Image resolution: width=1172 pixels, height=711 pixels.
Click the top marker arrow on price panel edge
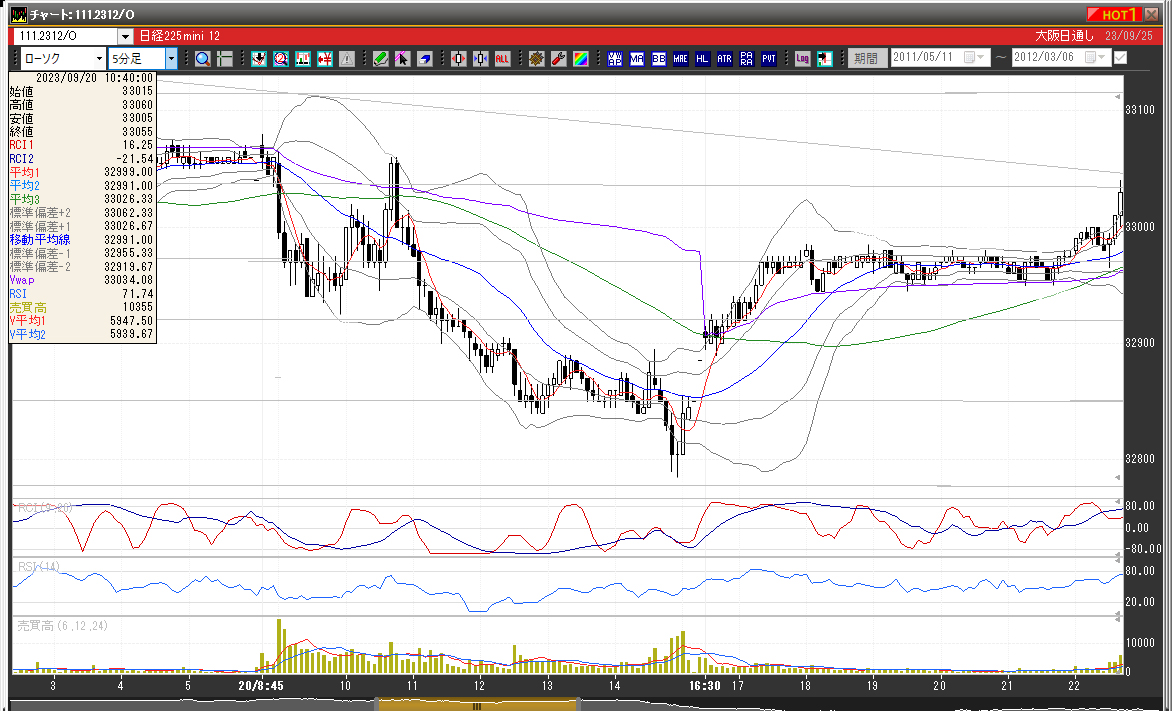(1118, 97)
